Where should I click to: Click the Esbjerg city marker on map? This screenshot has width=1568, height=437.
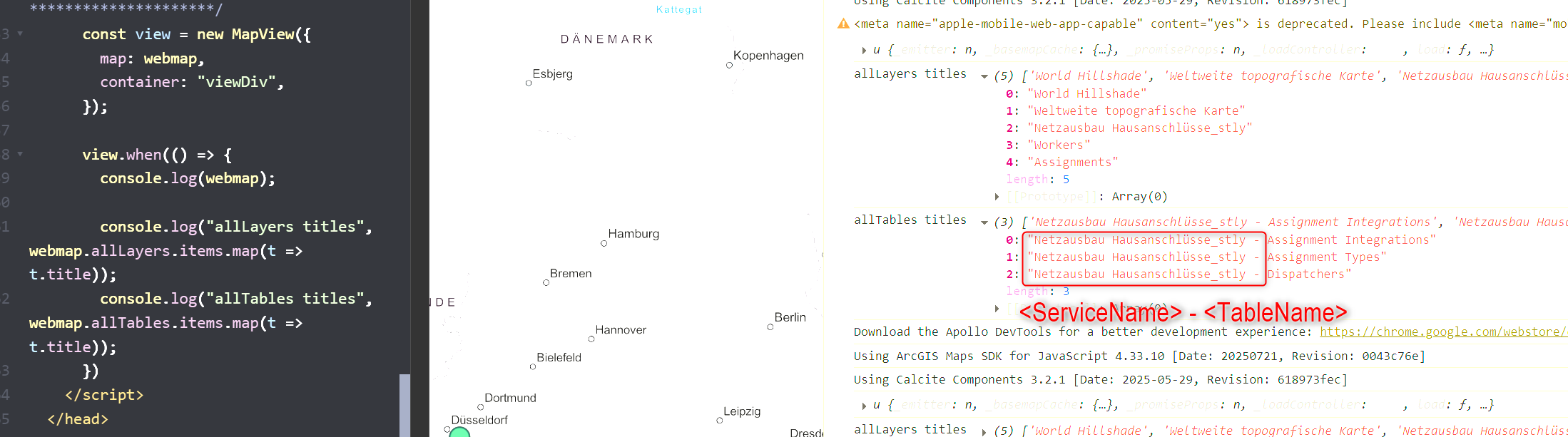tap(529, 83)
